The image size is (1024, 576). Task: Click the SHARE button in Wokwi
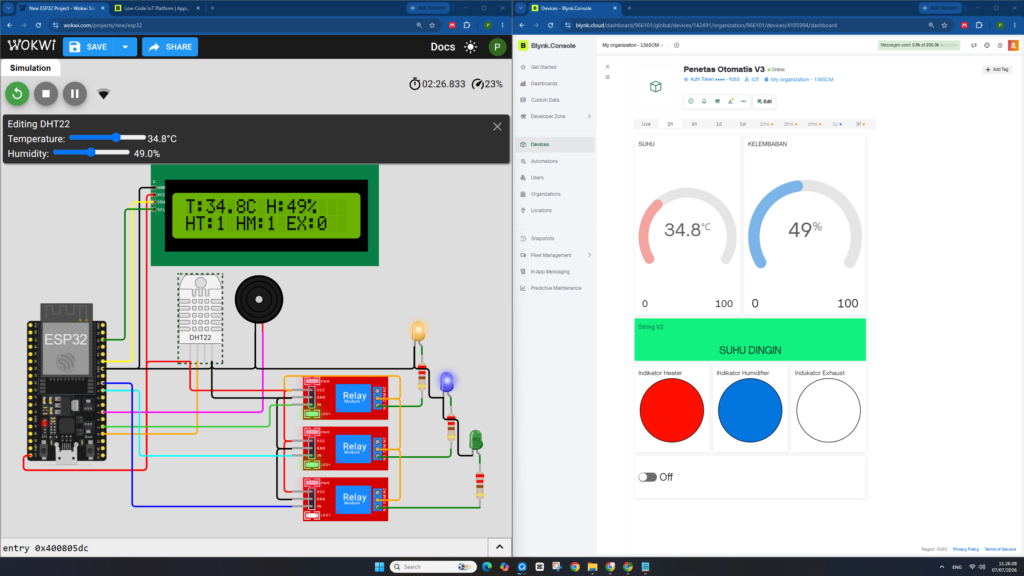coord(170,47)
